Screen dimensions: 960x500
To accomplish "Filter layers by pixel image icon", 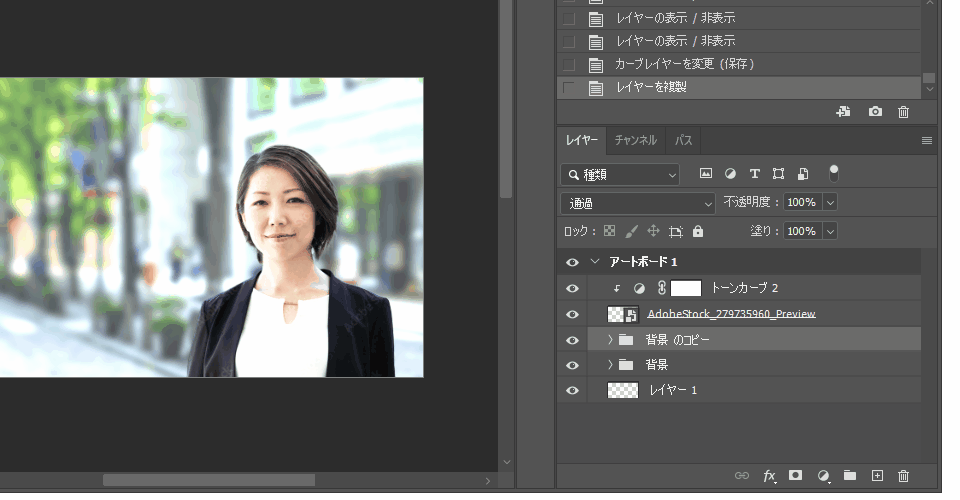I will 706,174.
